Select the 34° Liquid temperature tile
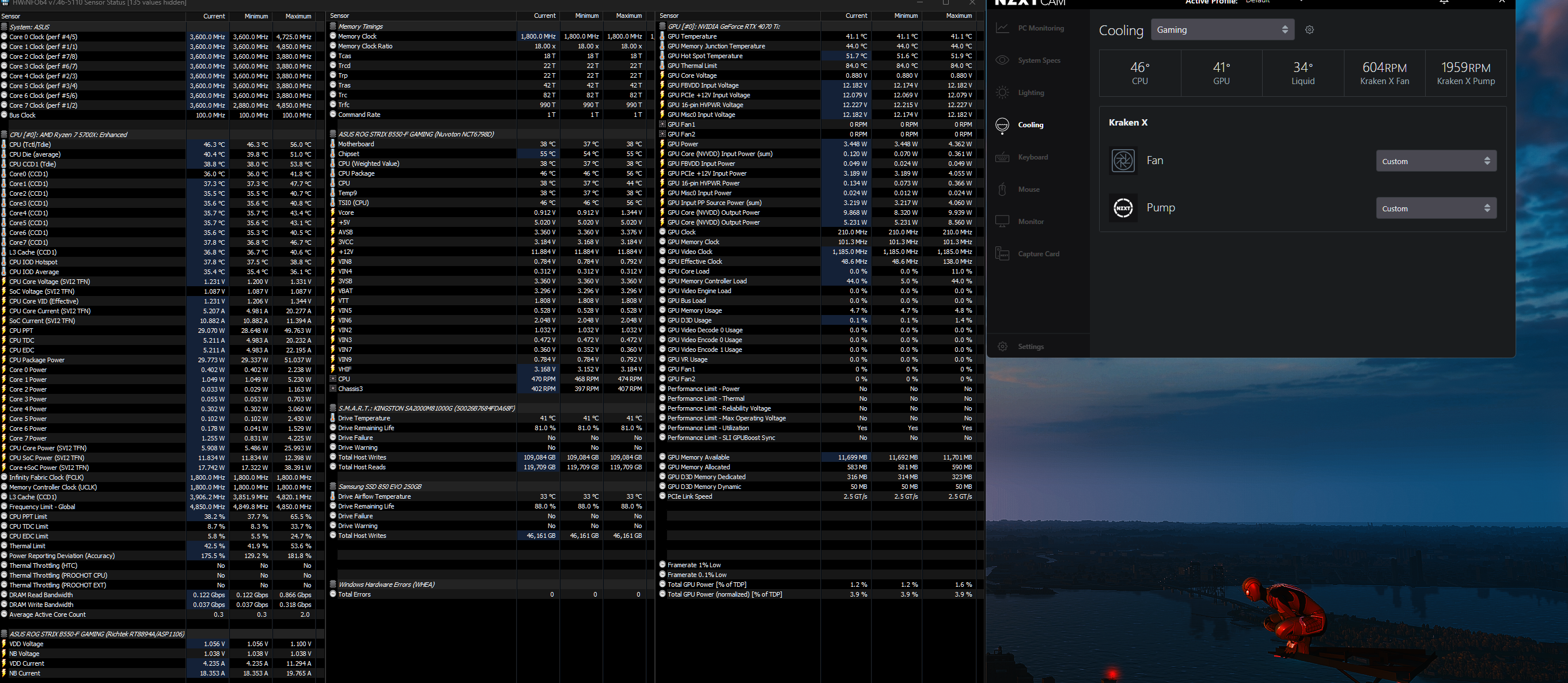The height and width of the screenshot is (683, 1568). (x=1302, y=73)
